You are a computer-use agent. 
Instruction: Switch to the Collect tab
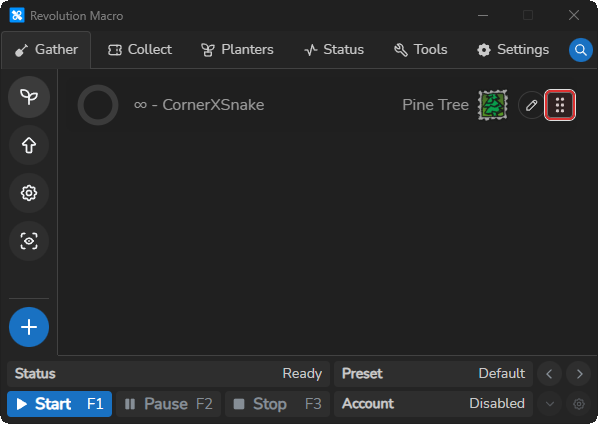[x=140, y=50]
